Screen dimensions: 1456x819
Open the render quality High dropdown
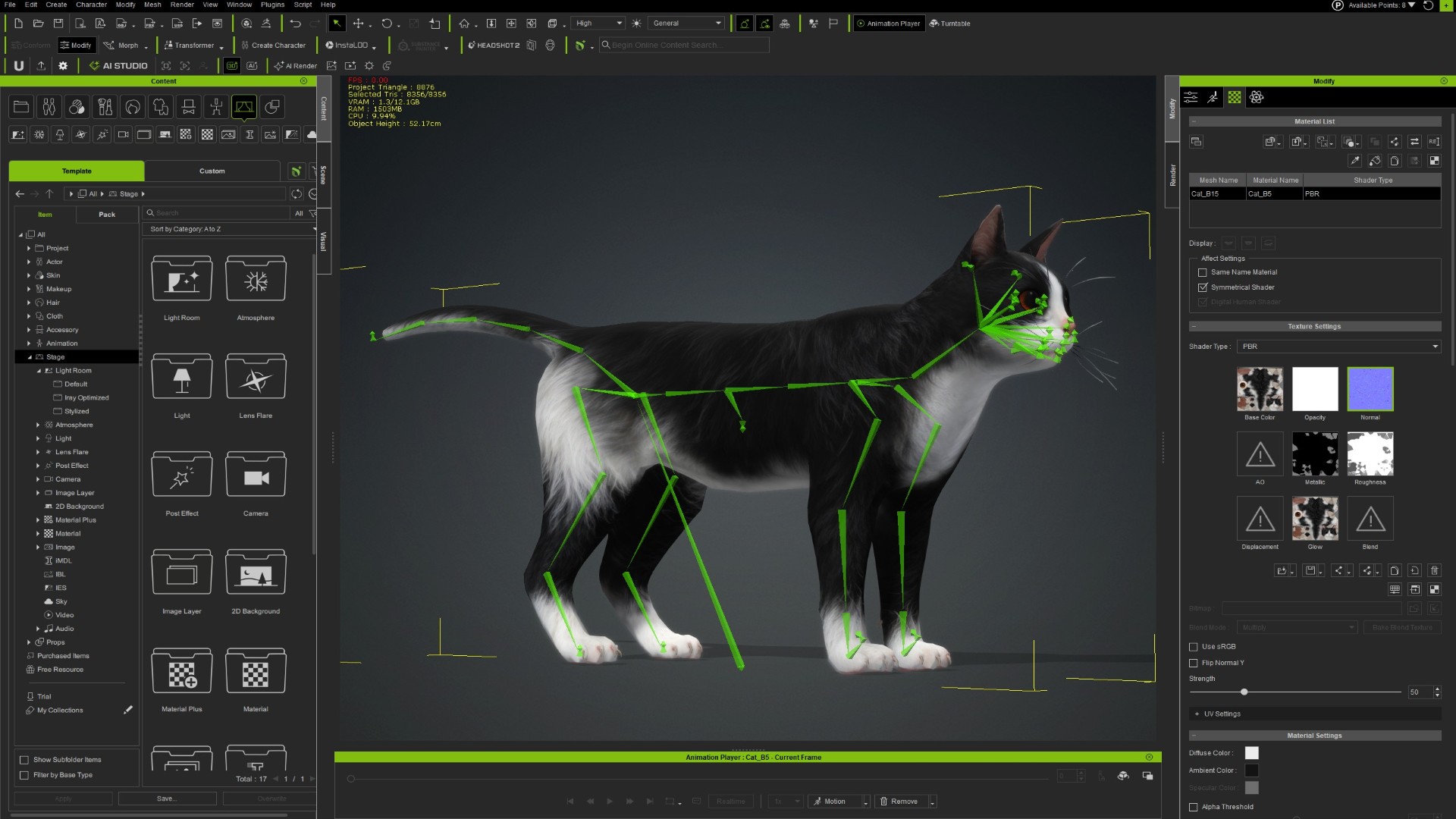click(598, 24)
